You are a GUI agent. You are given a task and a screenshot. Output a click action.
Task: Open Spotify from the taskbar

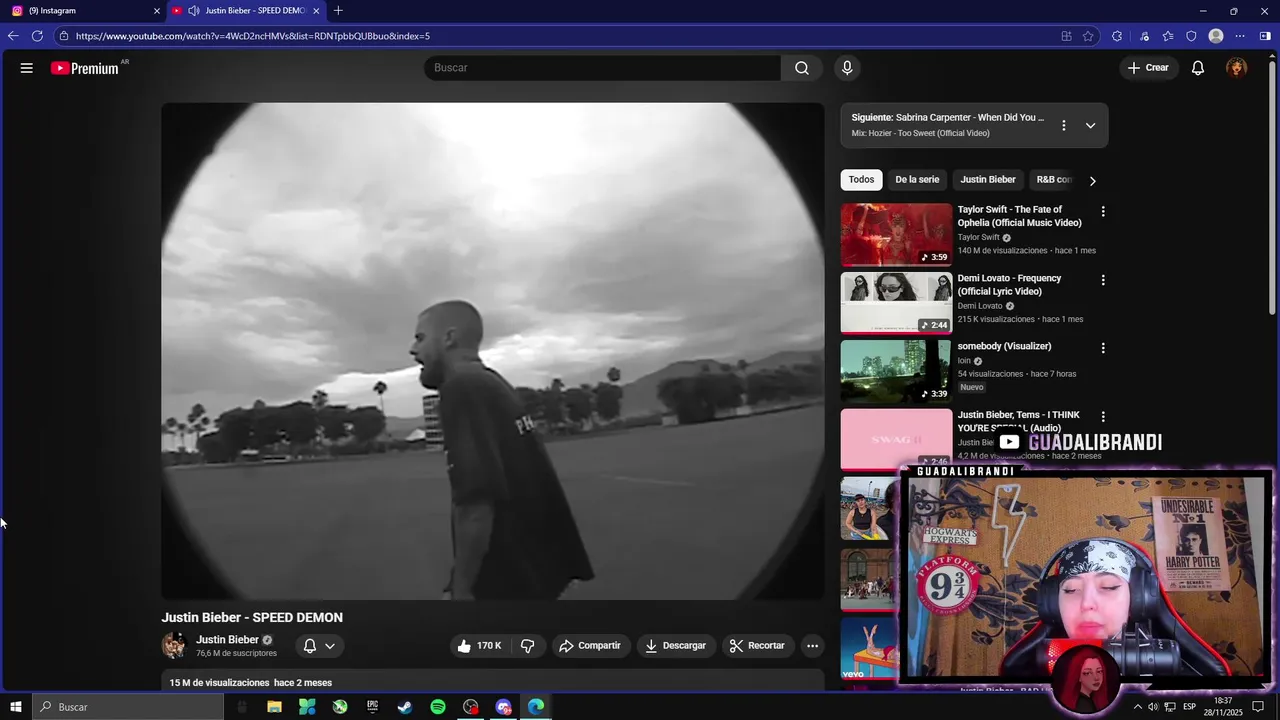438,707
